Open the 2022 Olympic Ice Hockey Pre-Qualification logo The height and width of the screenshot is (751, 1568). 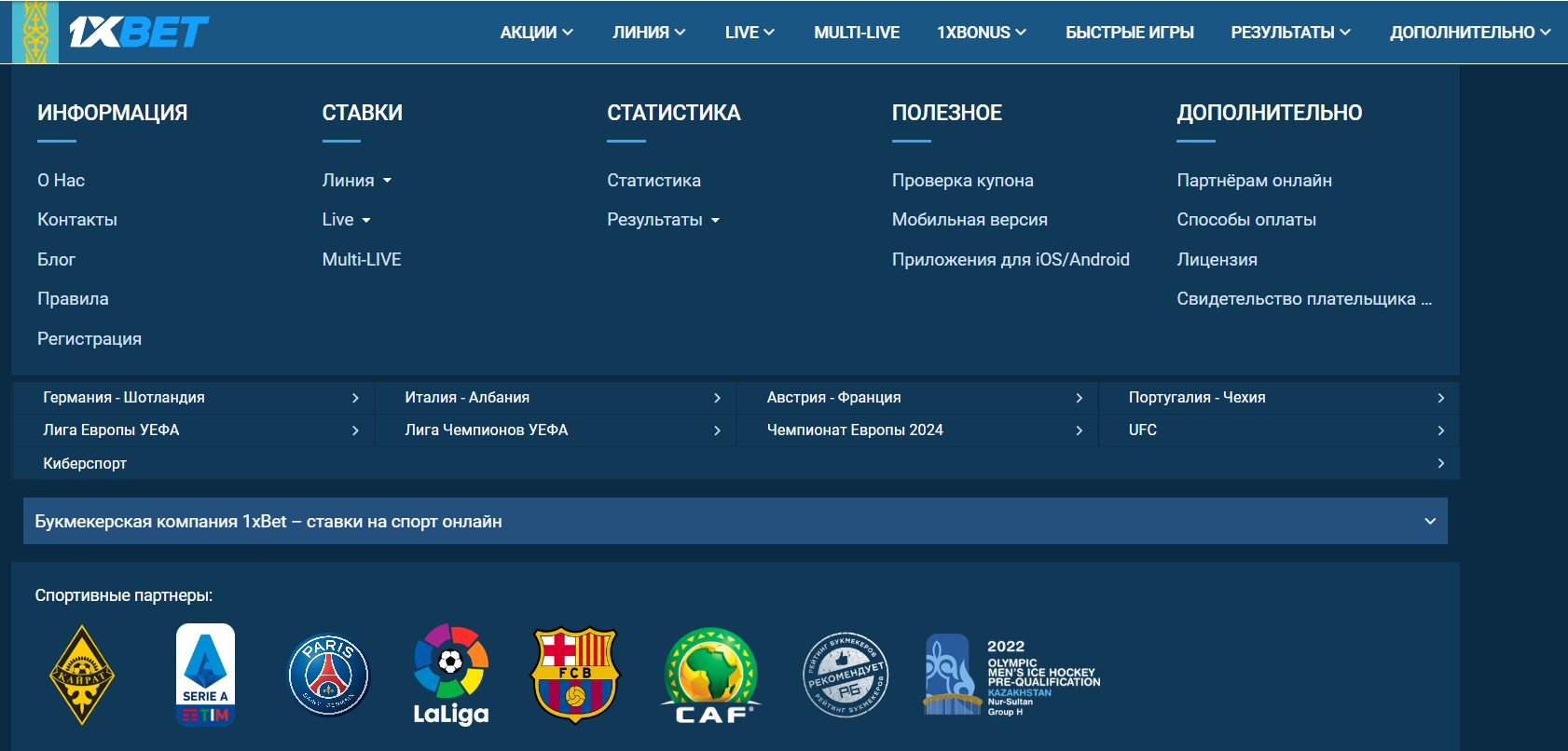pyautogui.click(x=1012, y=676)
